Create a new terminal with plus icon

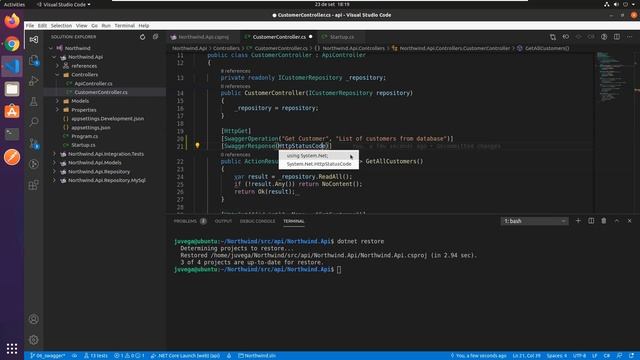[x=578, y=221]
